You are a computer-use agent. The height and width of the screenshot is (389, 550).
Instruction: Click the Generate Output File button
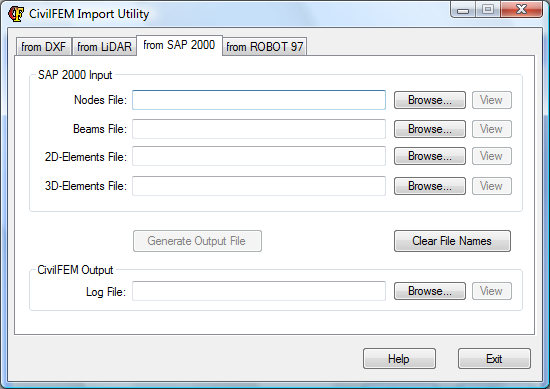(197, 241)
